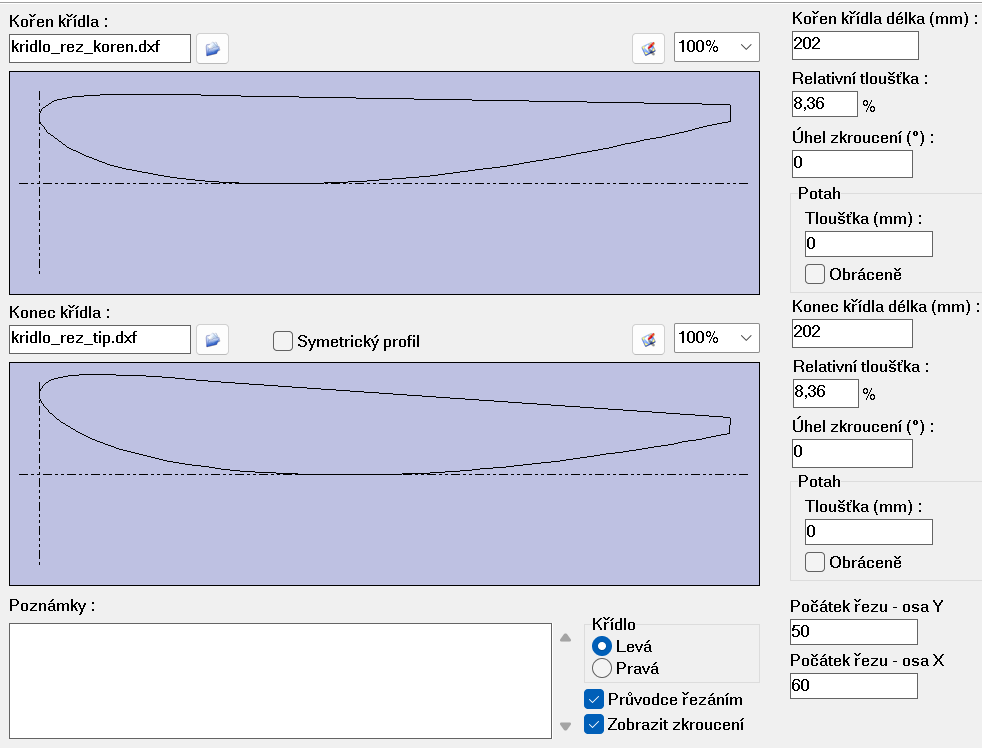Check Obráceně under wing root Potah
Screen dimensions: 982x748
(815, 274)
